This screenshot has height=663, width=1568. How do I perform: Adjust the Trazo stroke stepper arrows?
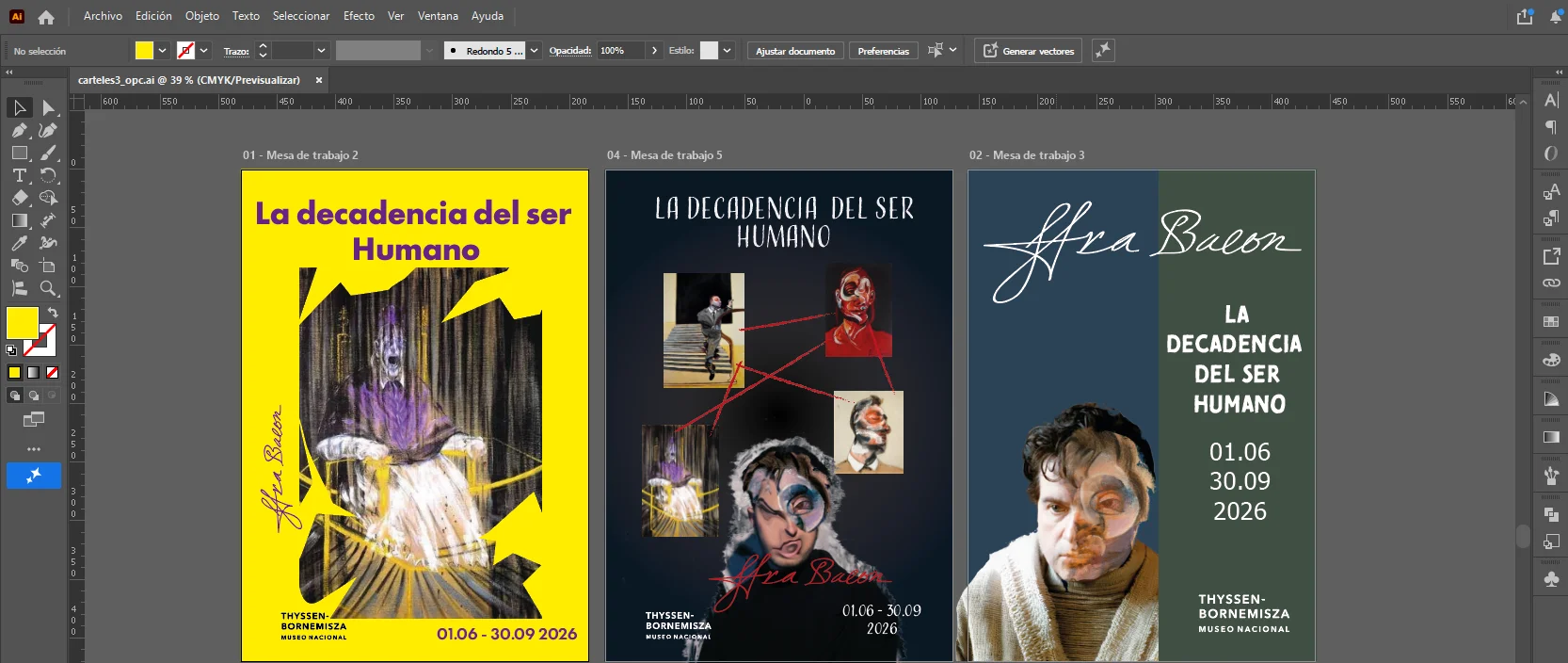coord(263,51)
